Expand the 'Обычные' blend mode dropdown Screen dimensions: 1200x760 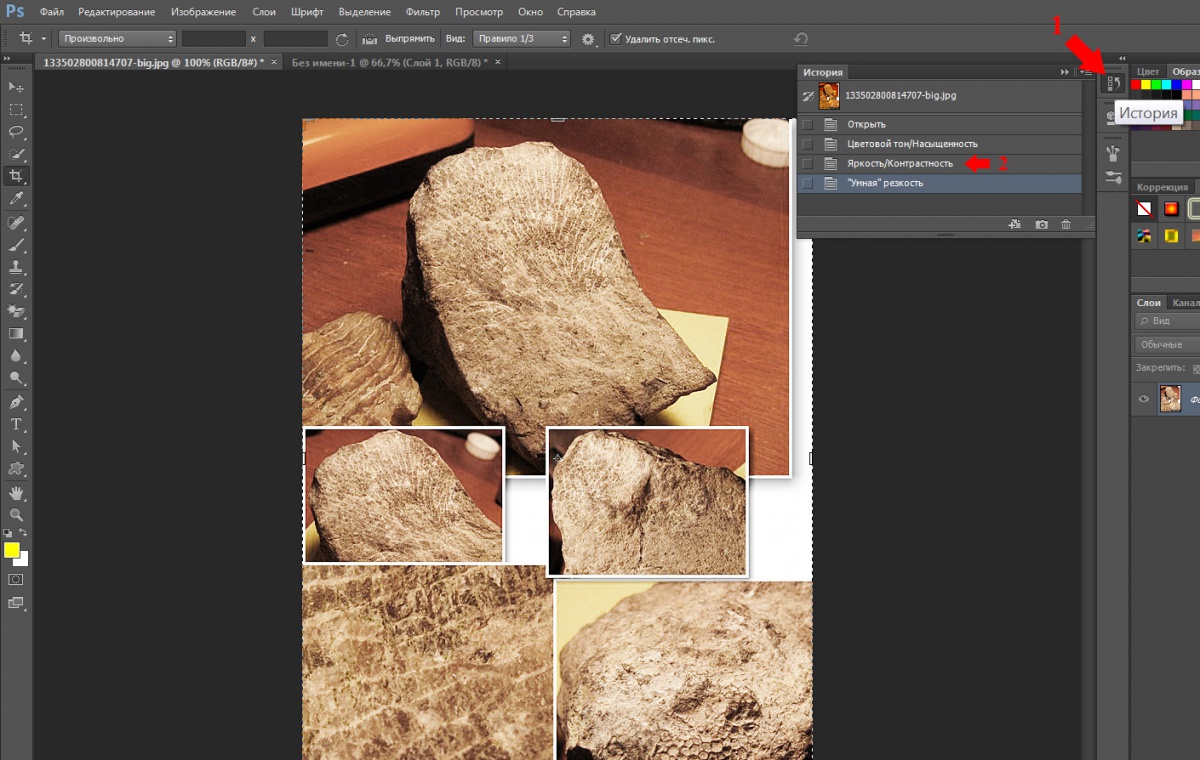coord(1167,344)
